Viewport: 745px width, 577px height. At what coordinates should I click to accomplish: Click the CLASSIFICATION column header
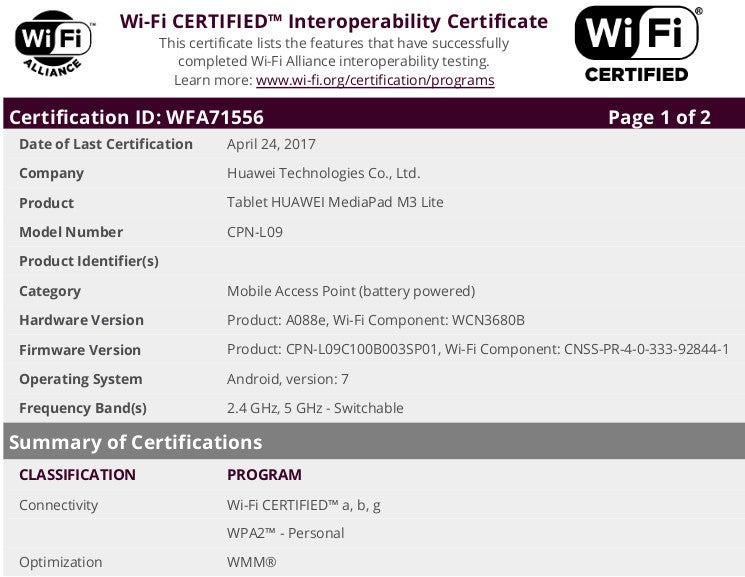click(77, 474)
